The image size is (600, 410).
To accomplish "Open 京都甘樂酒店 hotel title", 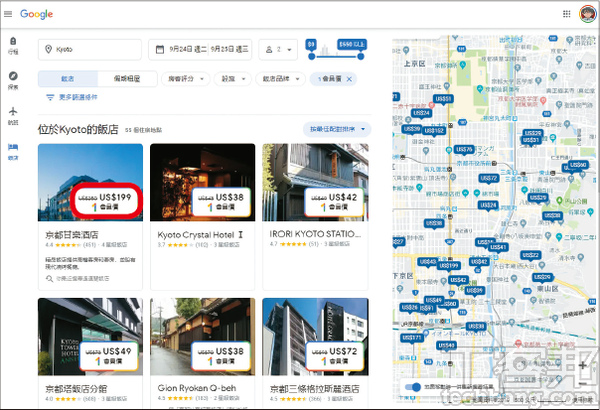I will click(x=72, y=235).
